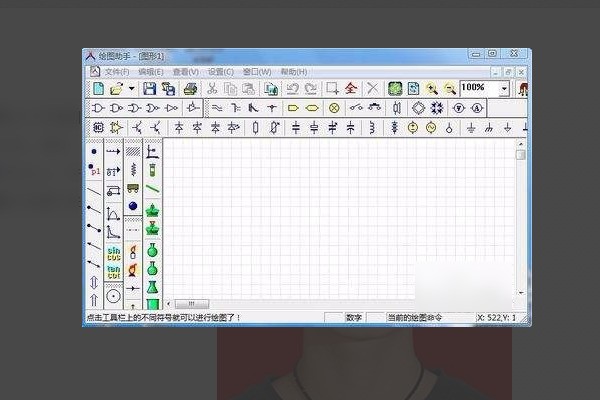The height and width of the screenshot is (400, 600).
Task: Click the cart on wheels symbol
Action: pos(113,189)
